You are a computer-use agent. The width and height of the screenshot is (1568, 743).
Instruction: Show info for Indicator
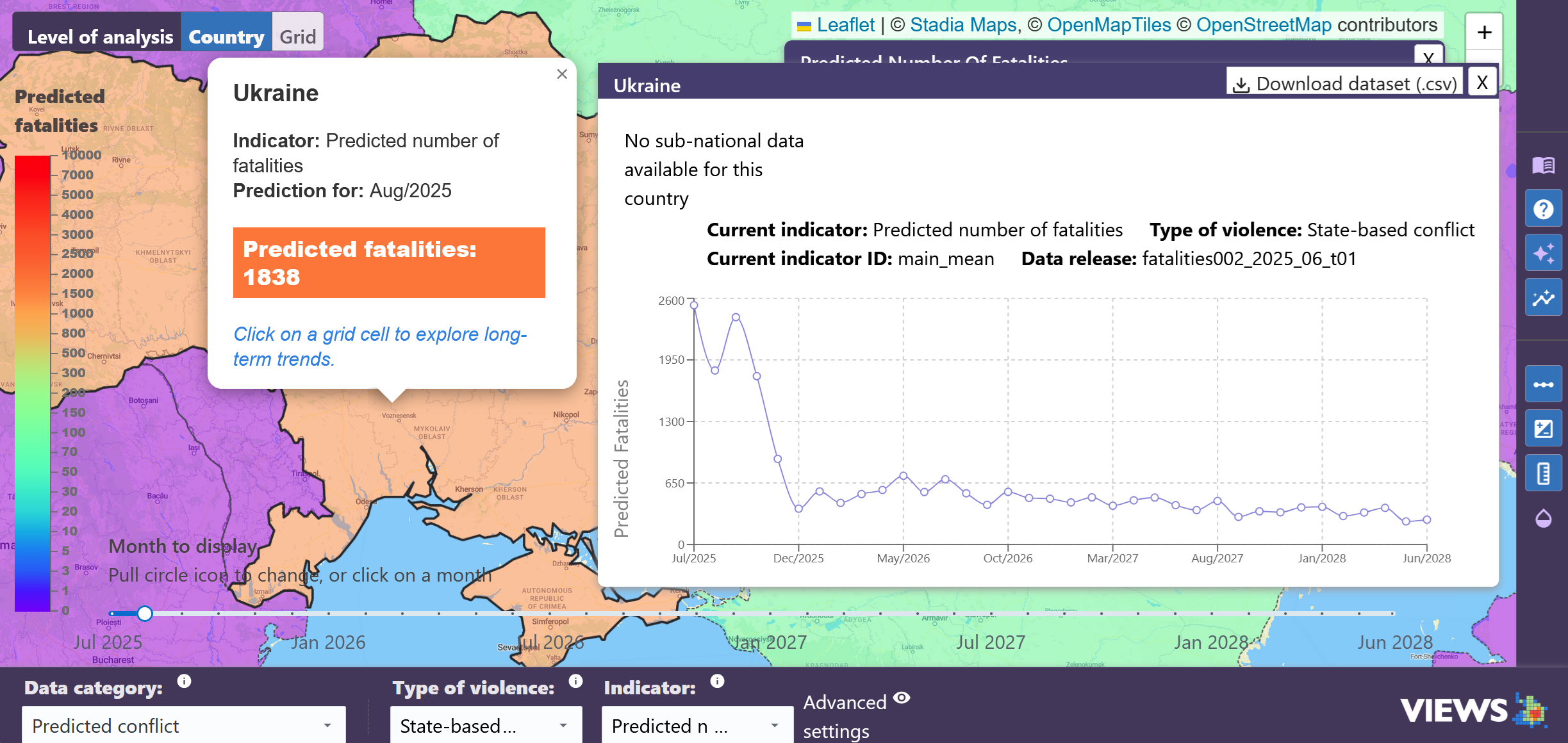click(x=717, y=681)
